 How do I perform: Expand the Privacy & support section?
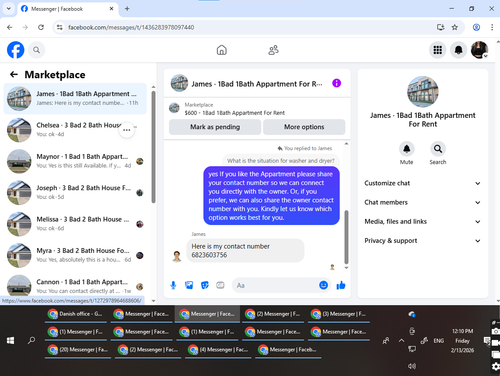[x=423, y=241]
